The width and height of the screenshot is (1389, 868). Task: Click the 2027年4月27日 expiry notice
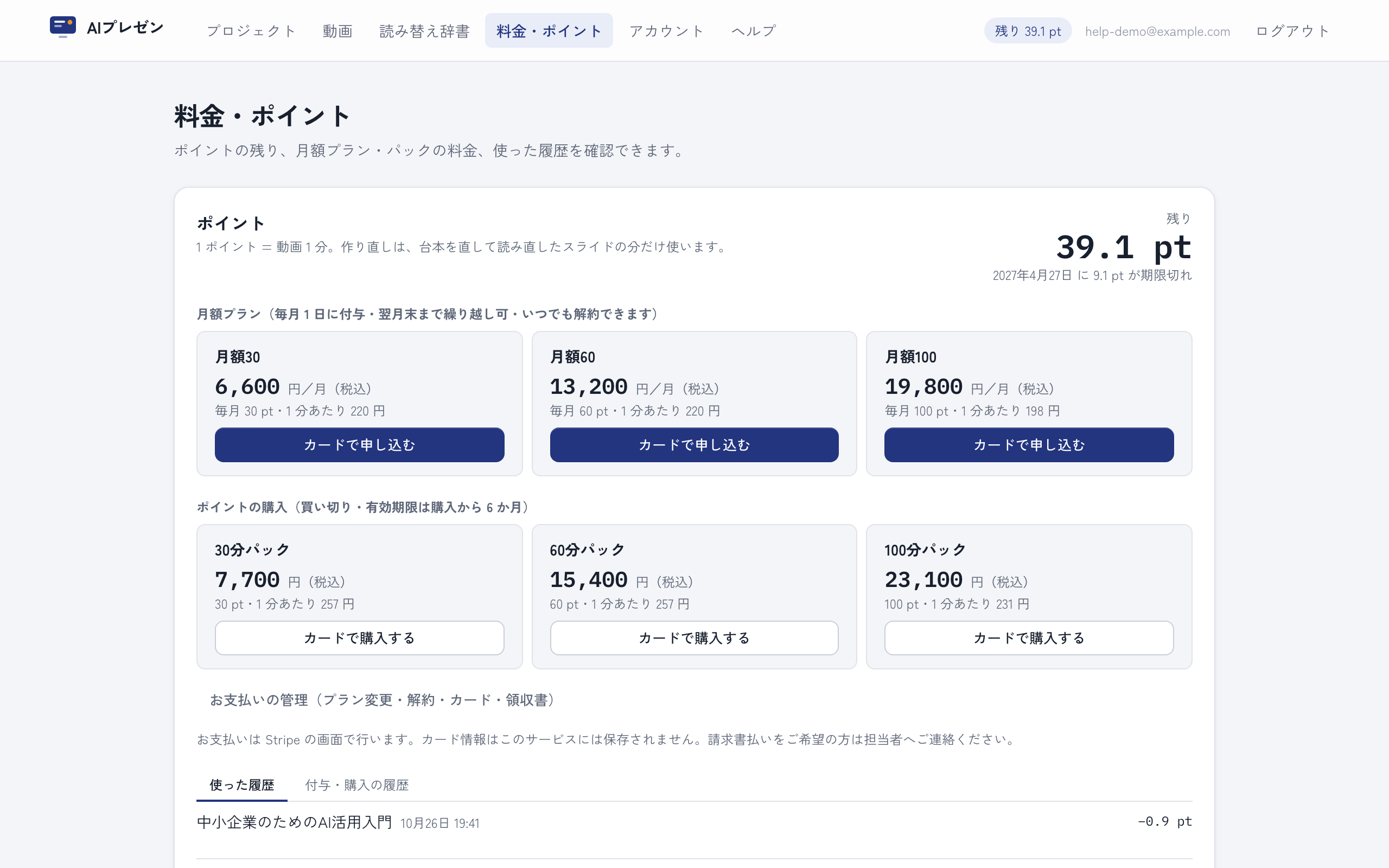(x=1092, y=276)
